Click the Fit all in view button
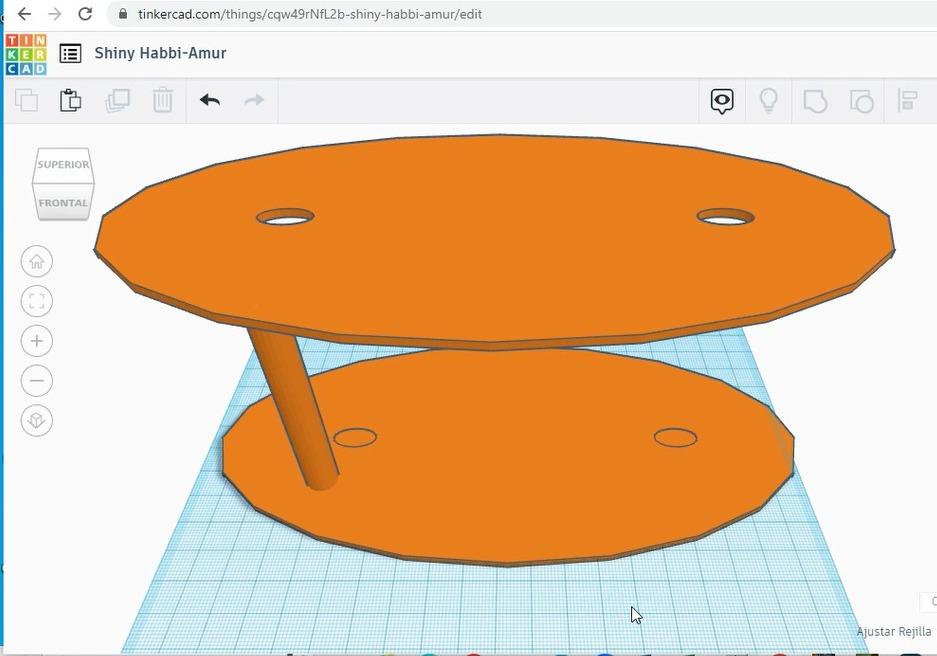Viewport: 937px width, 656px height. click(36, 301)
